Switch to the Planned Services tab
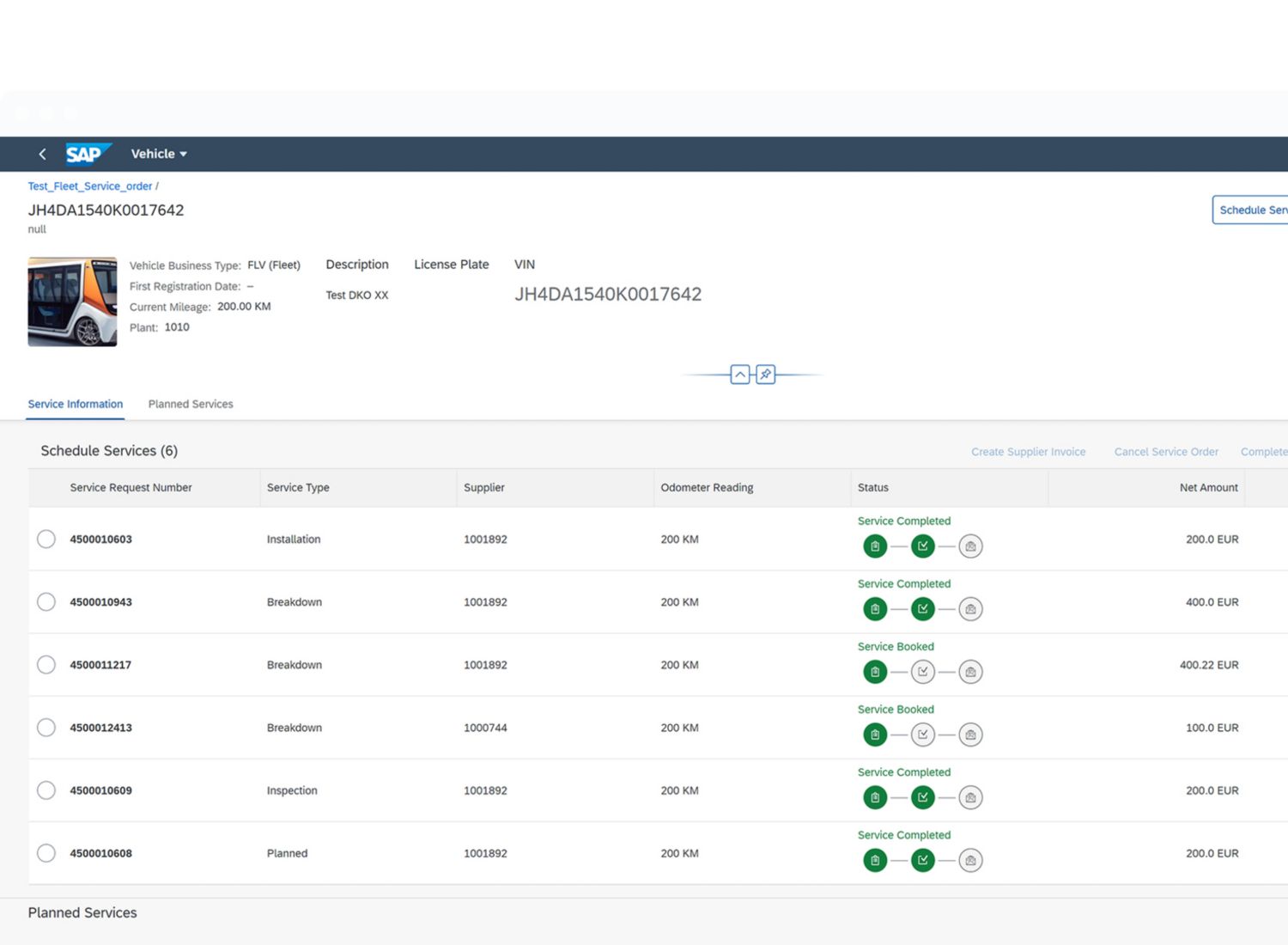1288x945 pixels. coord(191,404)
